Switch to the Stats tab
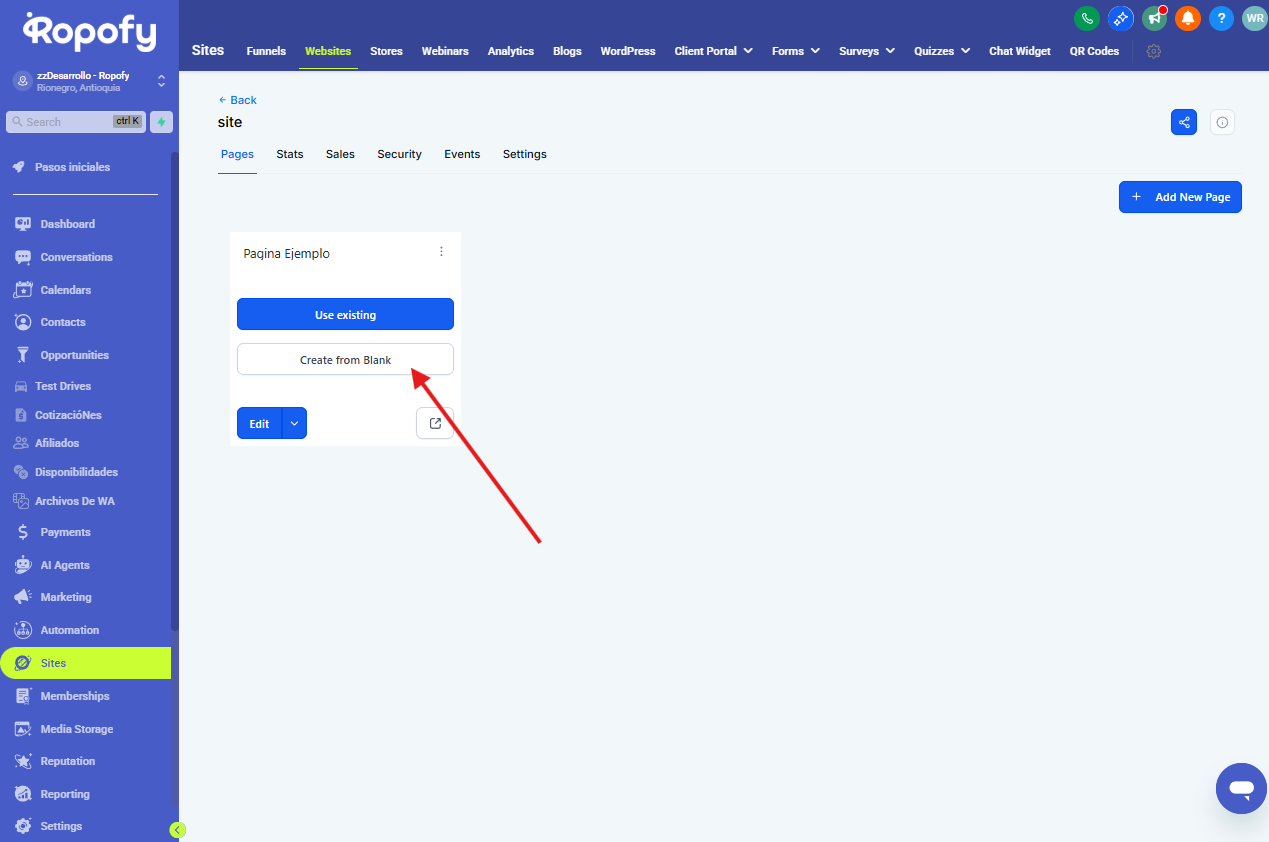This screenshot has width=1269, height=842. tap(290, 154)
